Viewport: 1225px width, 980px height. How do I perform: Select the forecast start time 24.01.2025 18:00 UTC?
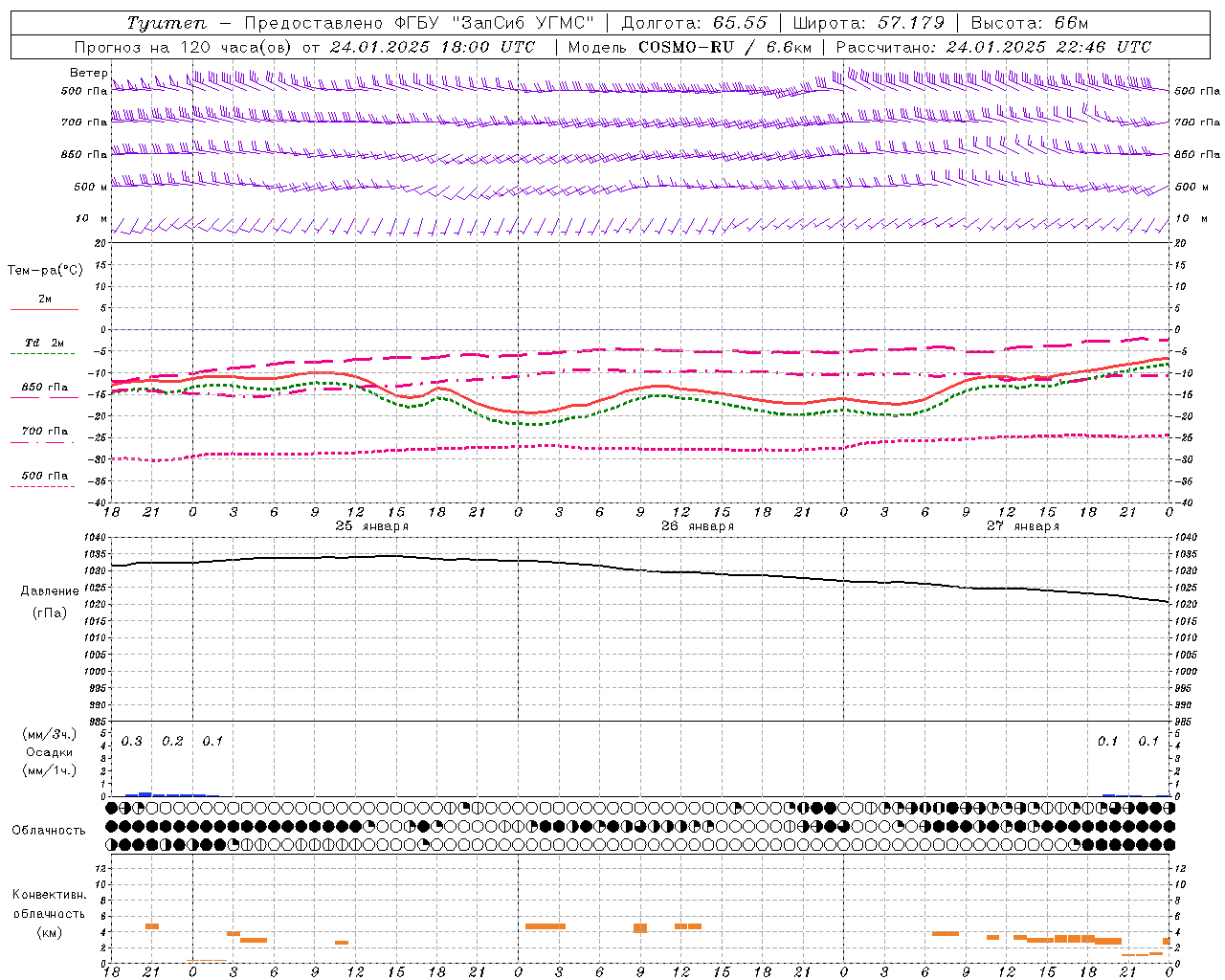(x=433, y=47)
